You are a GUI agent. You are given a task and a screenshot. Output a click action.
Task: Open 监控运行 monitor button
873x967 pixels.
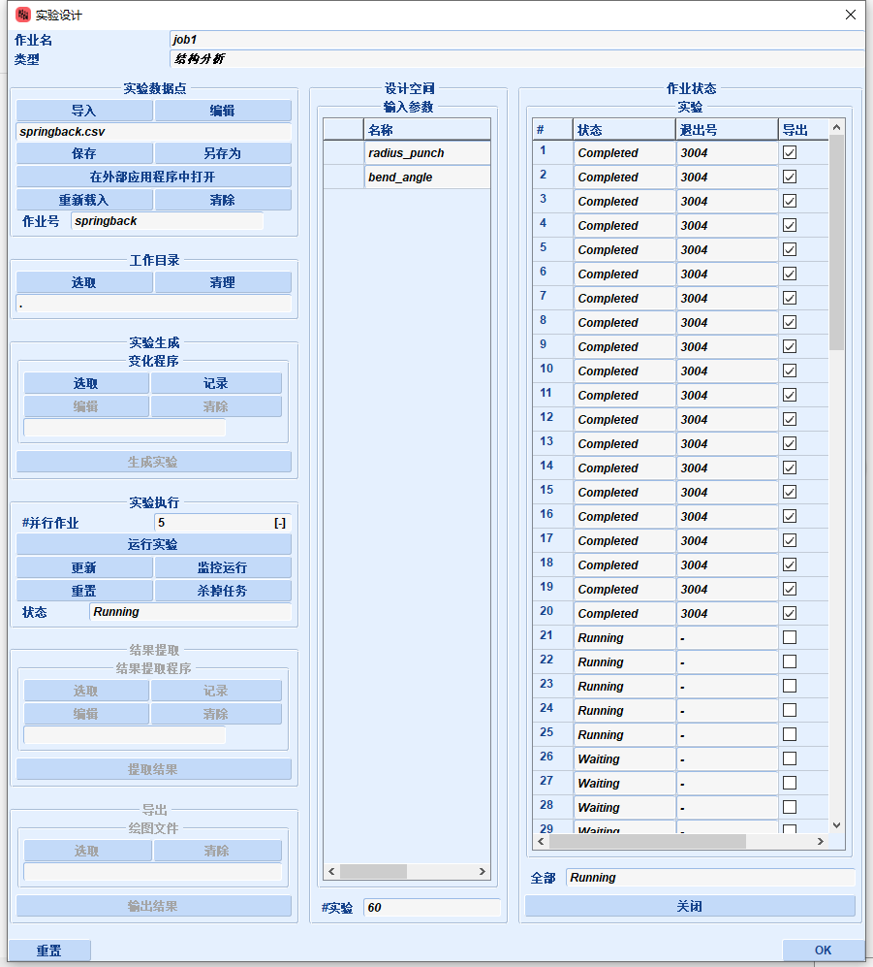pos(222,568)
